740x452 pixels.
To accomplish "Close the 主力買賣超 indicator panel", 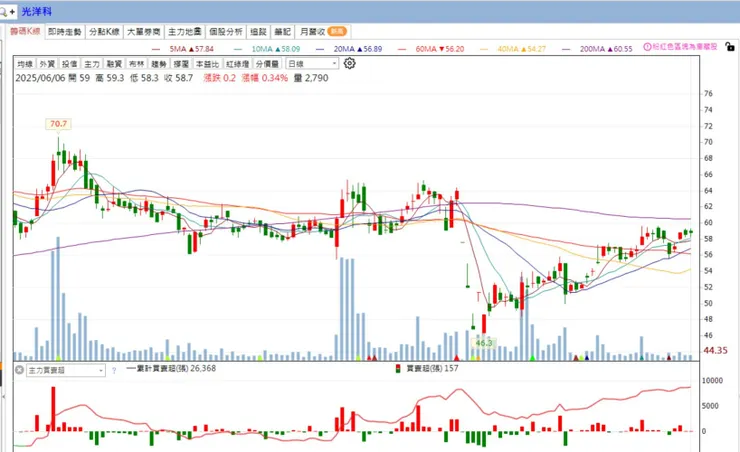I will (x=19, y=370).
